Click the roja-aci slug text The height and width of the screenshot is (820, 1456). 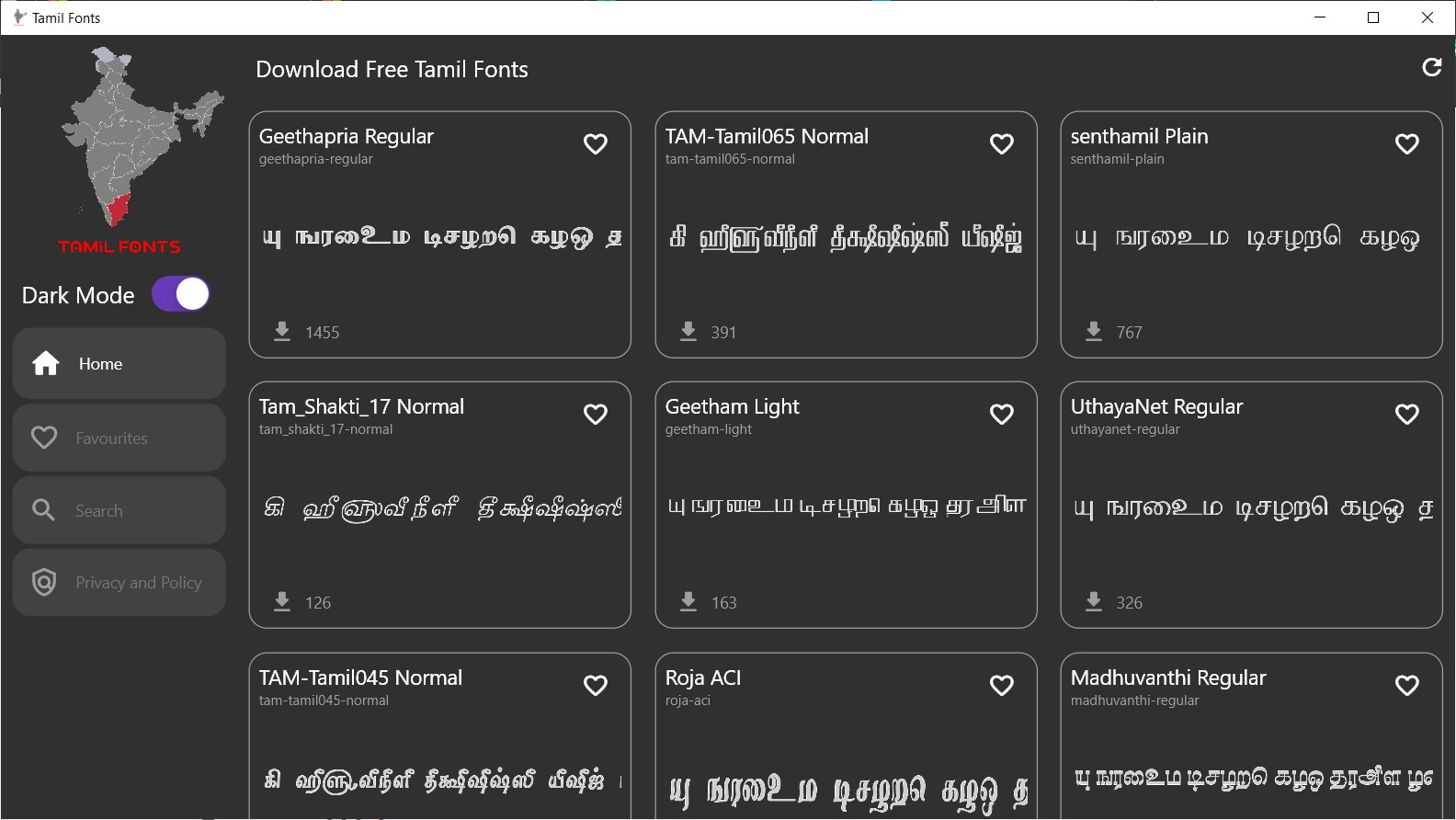tap(688, 700)
